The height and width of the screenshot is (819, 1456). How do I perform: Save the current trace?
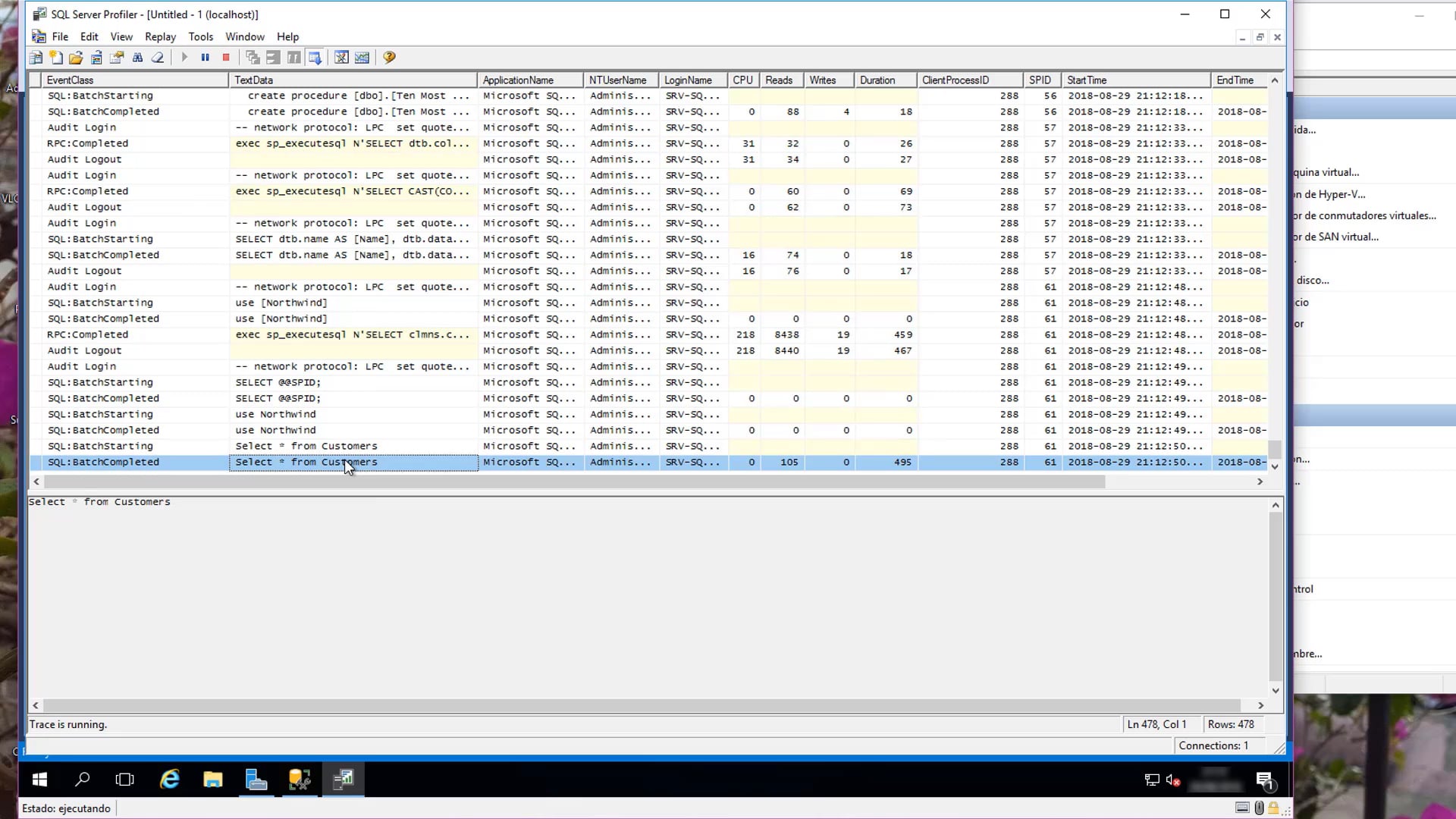pyautogui.click(x=97, y=57)
